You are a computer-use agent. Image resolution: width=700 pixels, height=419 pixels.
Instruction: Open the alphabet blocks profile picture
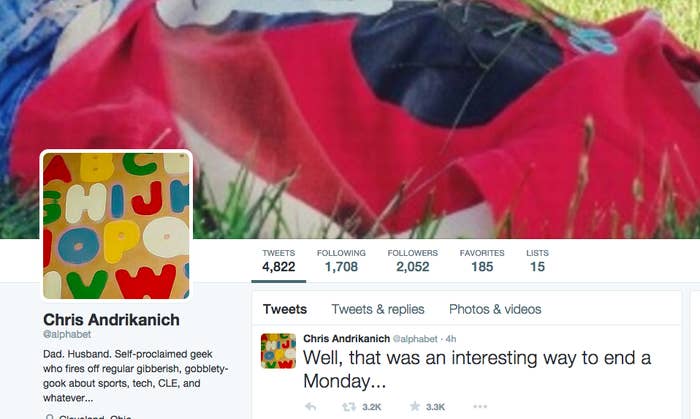[116, 225]
